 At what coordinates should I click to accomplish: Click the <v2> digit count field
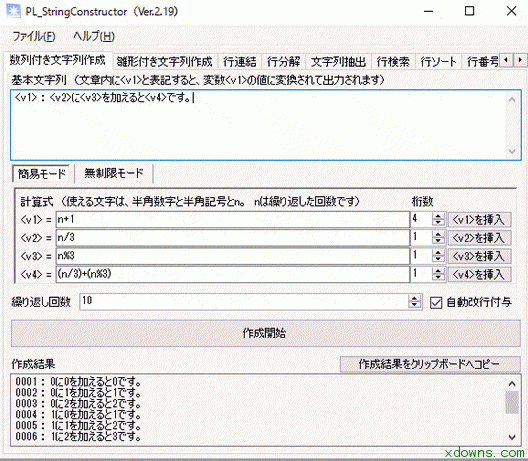tap(421, 238)
